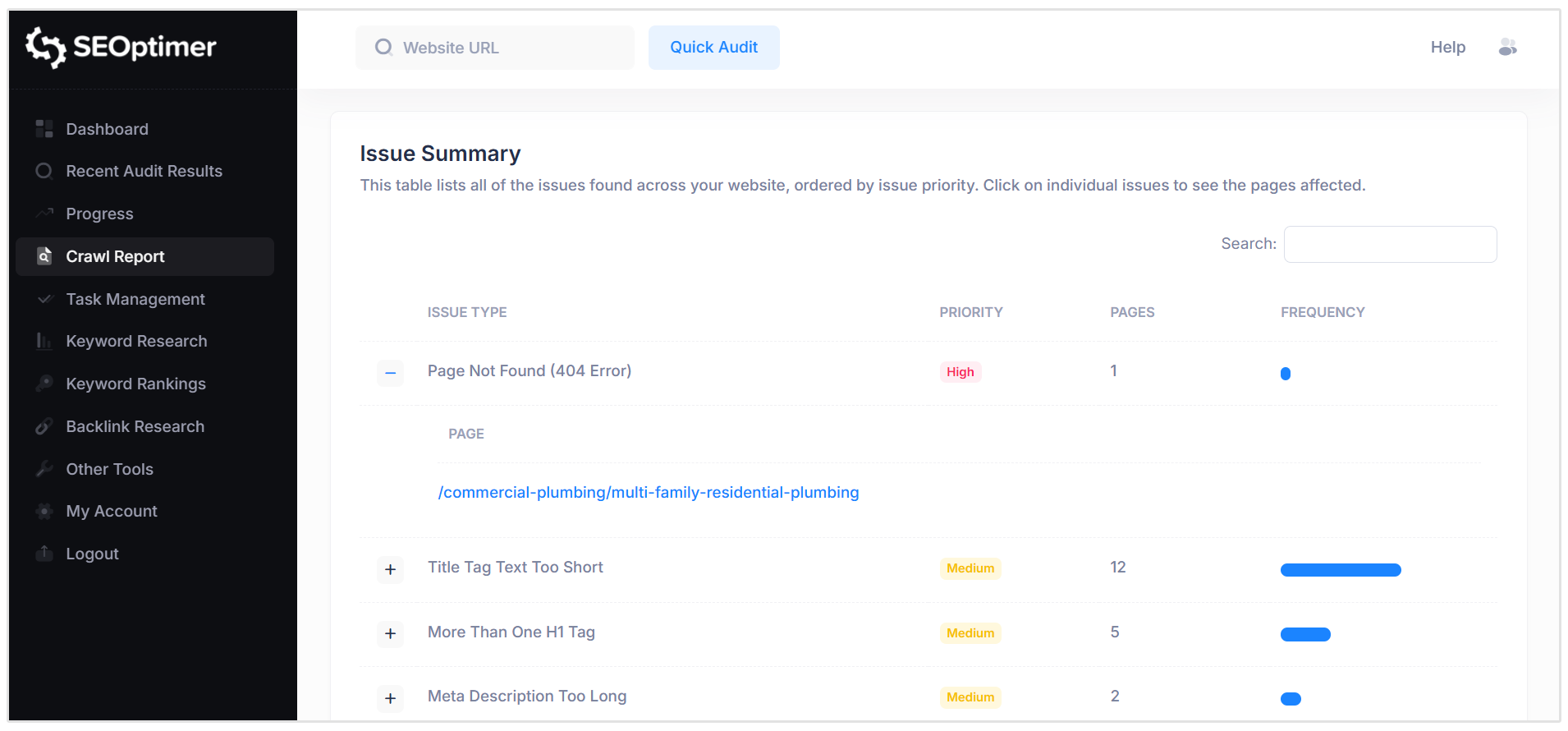
Task: Expand the Title Tag Text Too Short issue
Action: (x=390, y=569)
